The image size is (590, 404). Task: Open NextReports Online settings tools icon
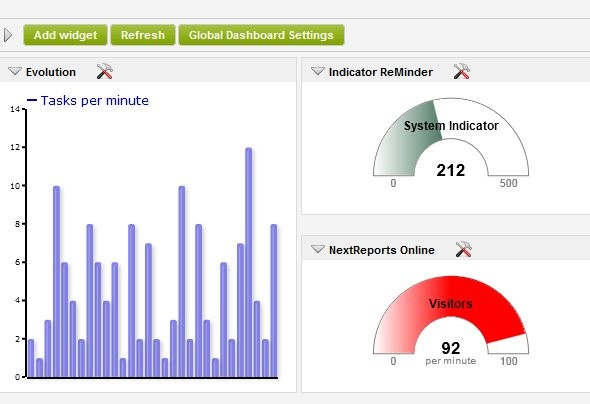point(464,249)
